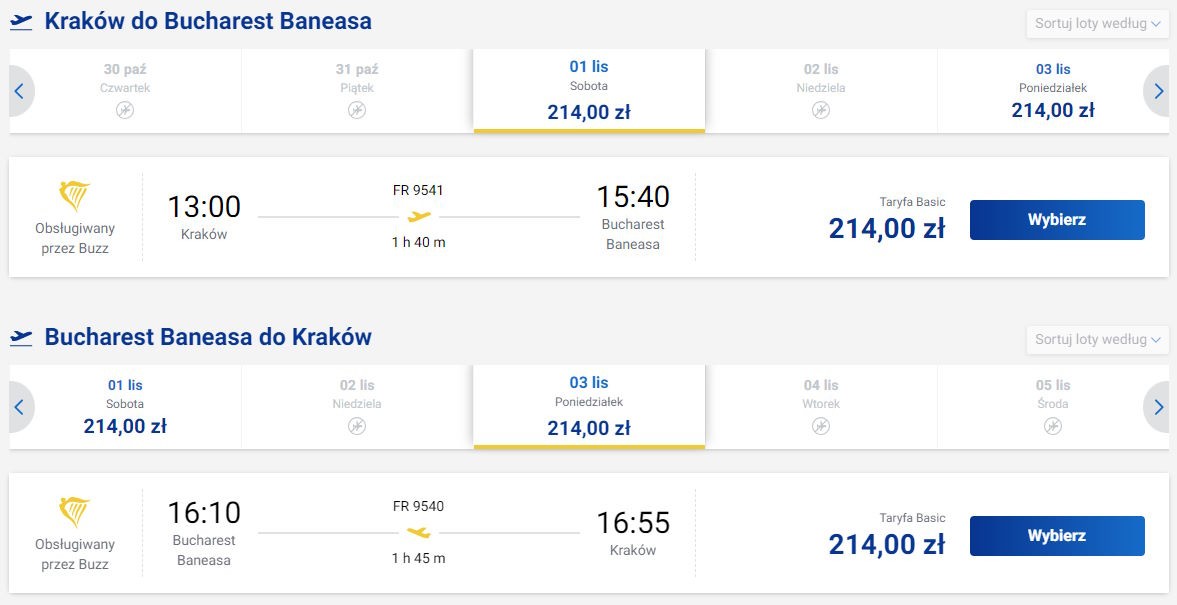Click no-flight icon under 05 lis Środa
The image size is (1177, 605).
[x=1053, y=426]
